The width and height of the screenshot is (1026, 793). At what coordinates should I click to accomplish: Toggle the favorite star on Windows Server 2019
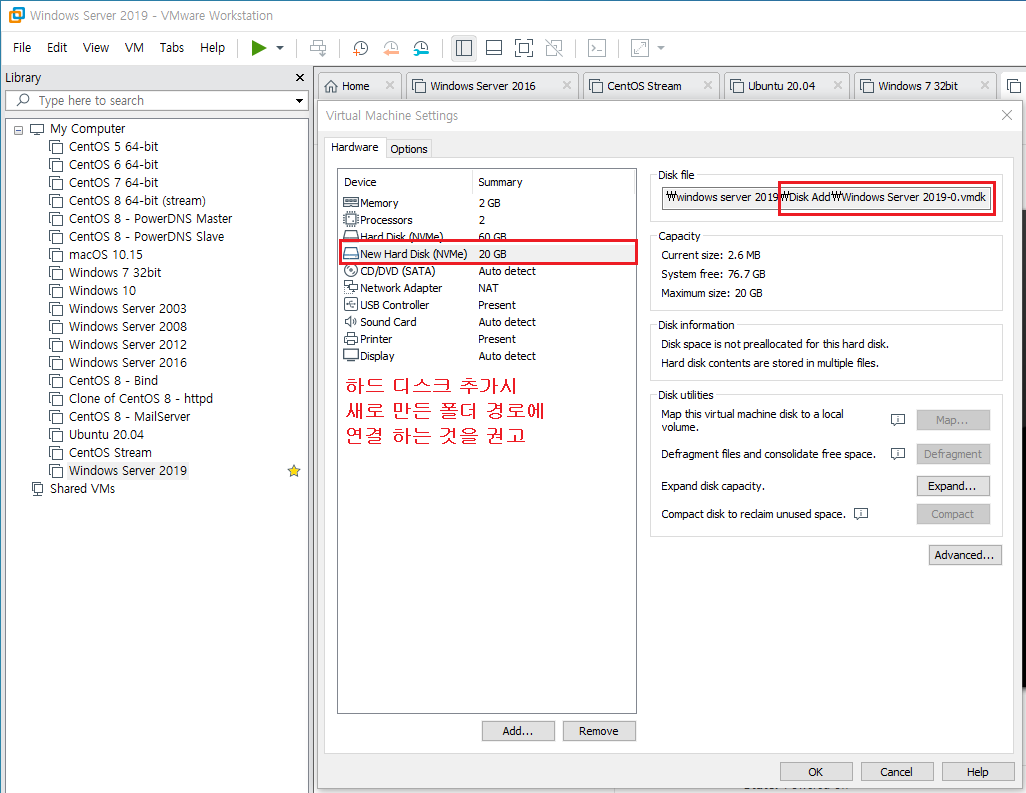pyautogui.click(x=294, y=470)
